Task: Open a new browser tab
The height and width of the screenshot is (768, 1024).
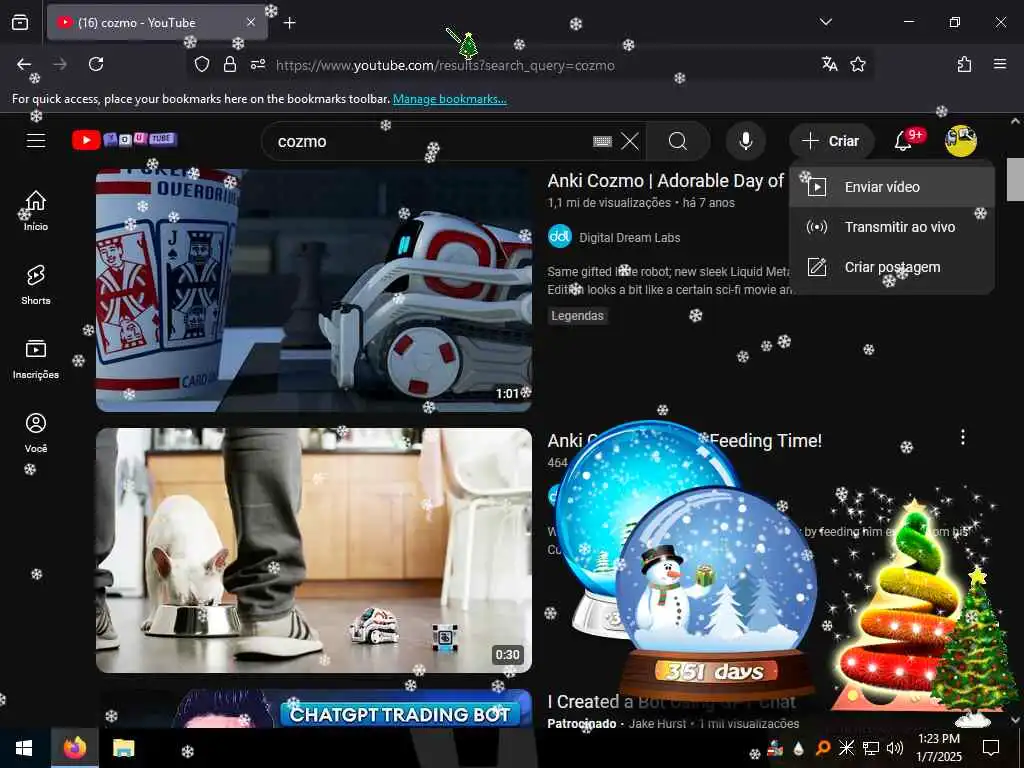Action: (290, 23)
